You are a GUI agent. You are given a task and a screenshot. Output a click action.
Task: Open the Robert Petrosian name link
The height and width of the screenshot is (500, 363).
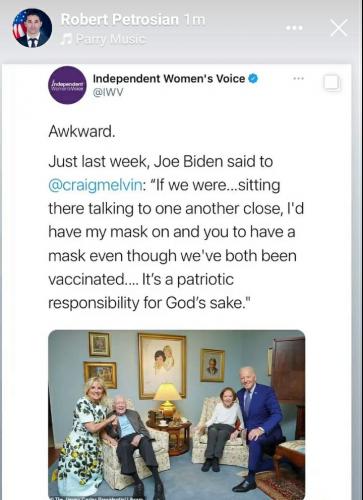120,19
